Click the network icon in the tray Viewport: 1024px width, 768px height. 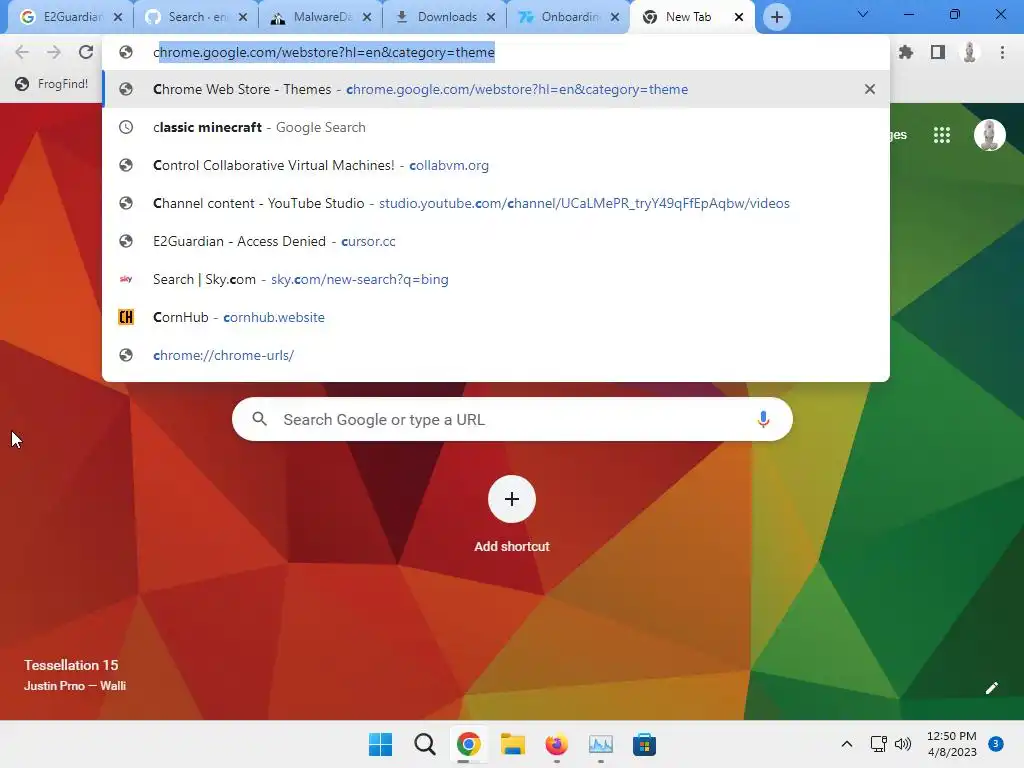coord(878,744)
